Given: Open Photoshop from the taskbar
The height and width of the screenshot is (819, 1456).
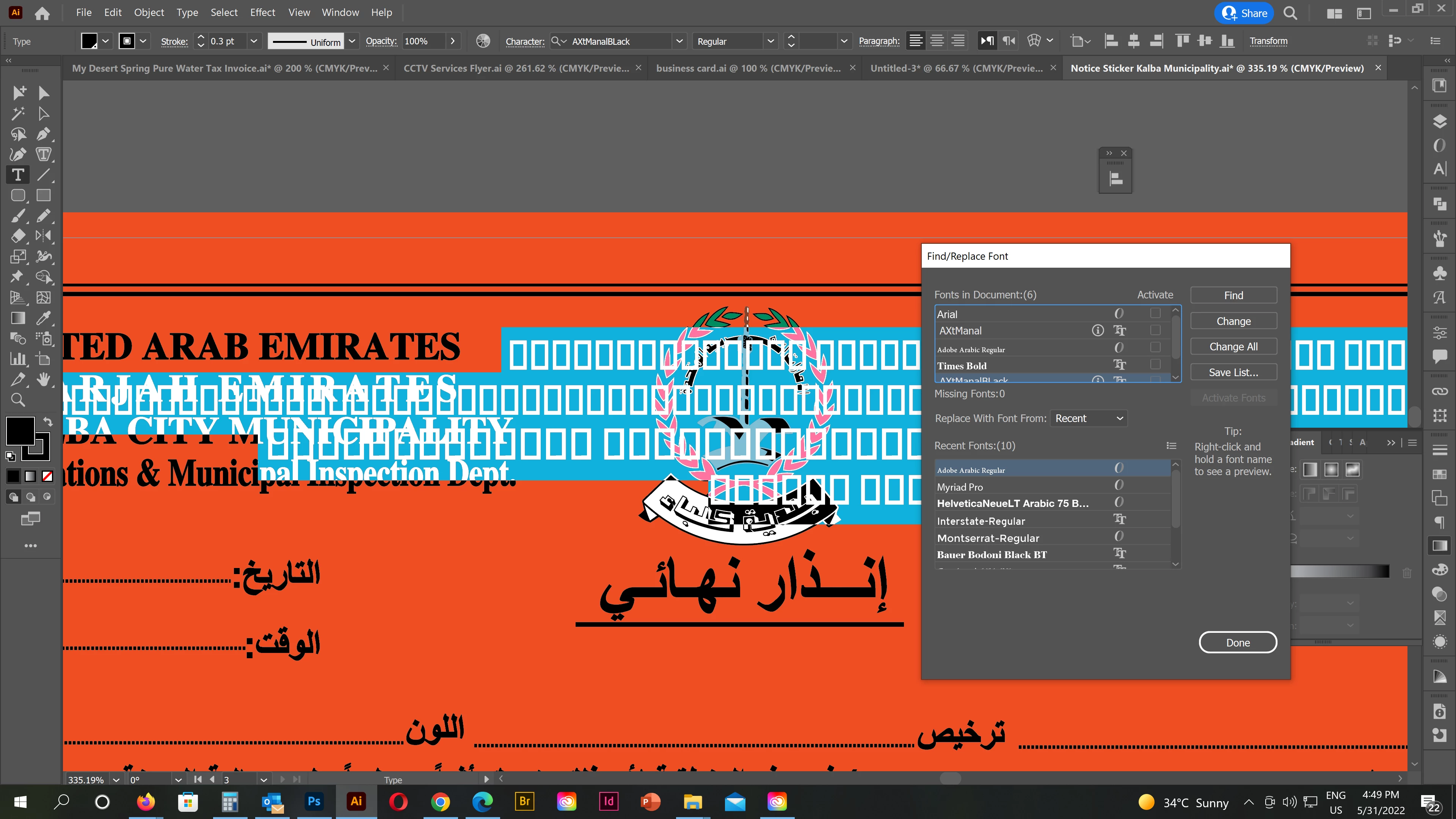Looking at the screenshot, I should coord(314,802).
